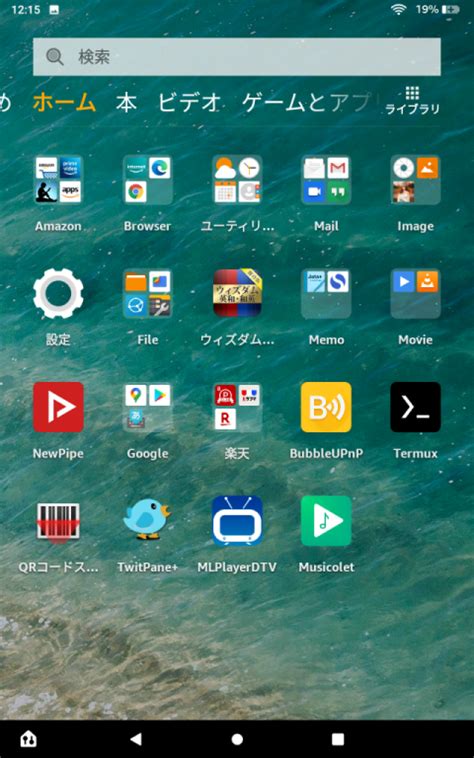Launch the Musicolet music player
This screenshot has height=758, width=474.
[x=326, y=521]
